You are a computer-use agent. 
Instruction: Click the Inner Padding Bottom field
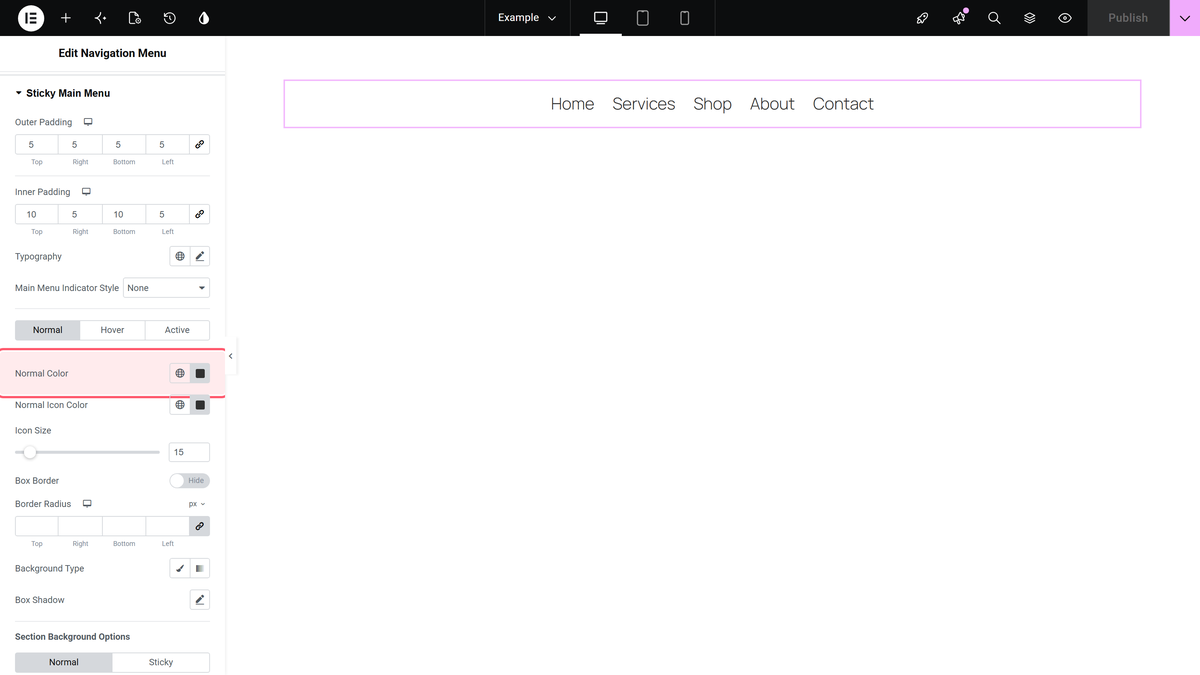124,214
